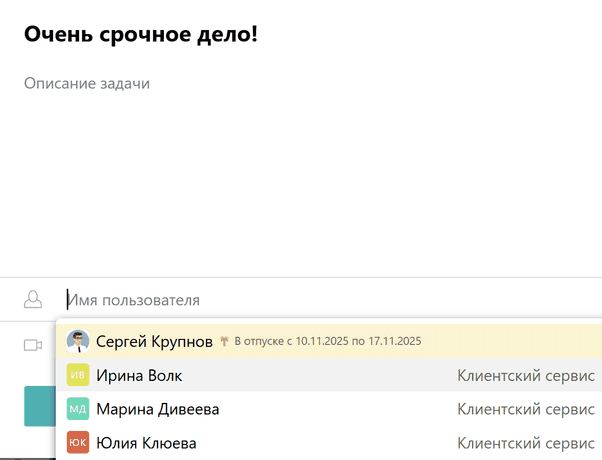This screenshot has height=460, width=602.
Task: Click the orange ЮК avatar badge
Action: [78, 442]
